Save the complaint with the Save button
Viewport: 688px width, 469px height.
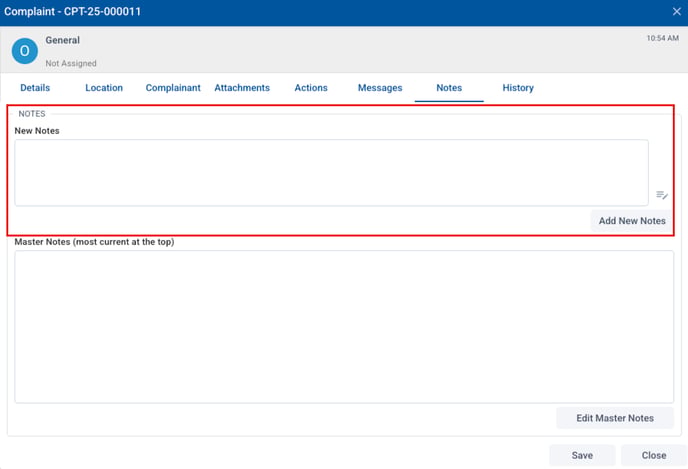(x=582, y=455)
